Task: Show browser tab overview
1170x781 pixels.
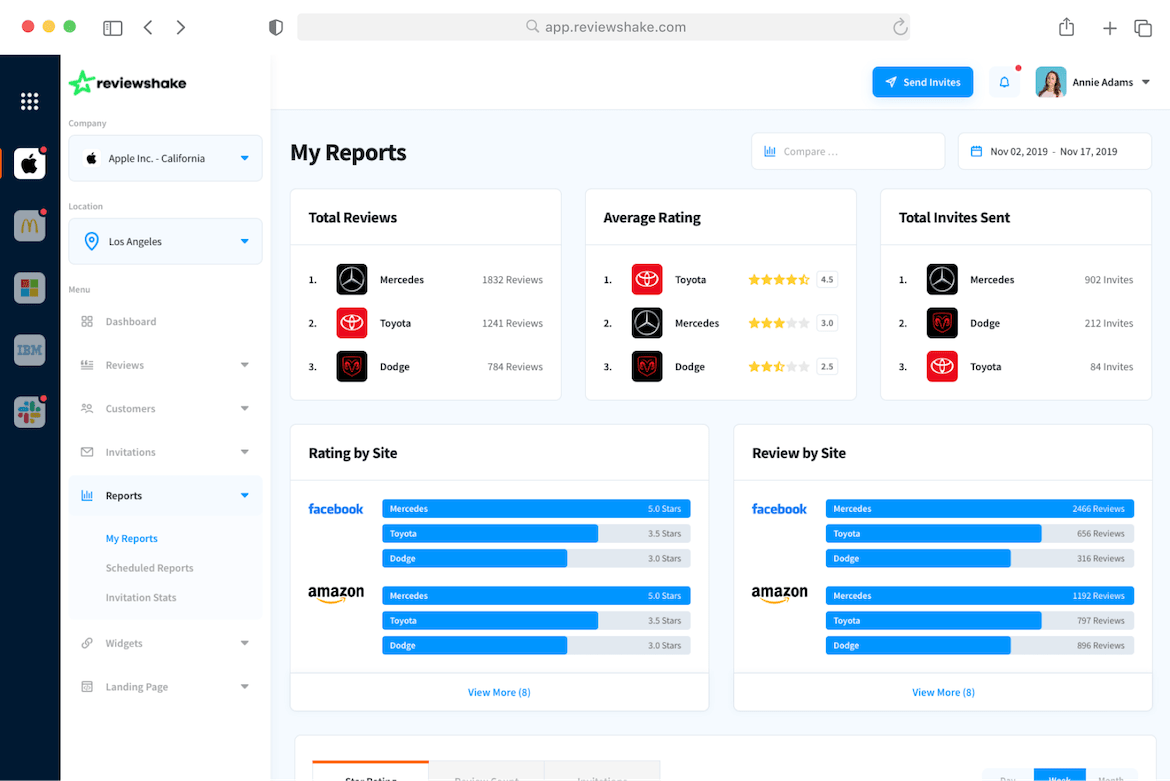Action: point(1143,28)
